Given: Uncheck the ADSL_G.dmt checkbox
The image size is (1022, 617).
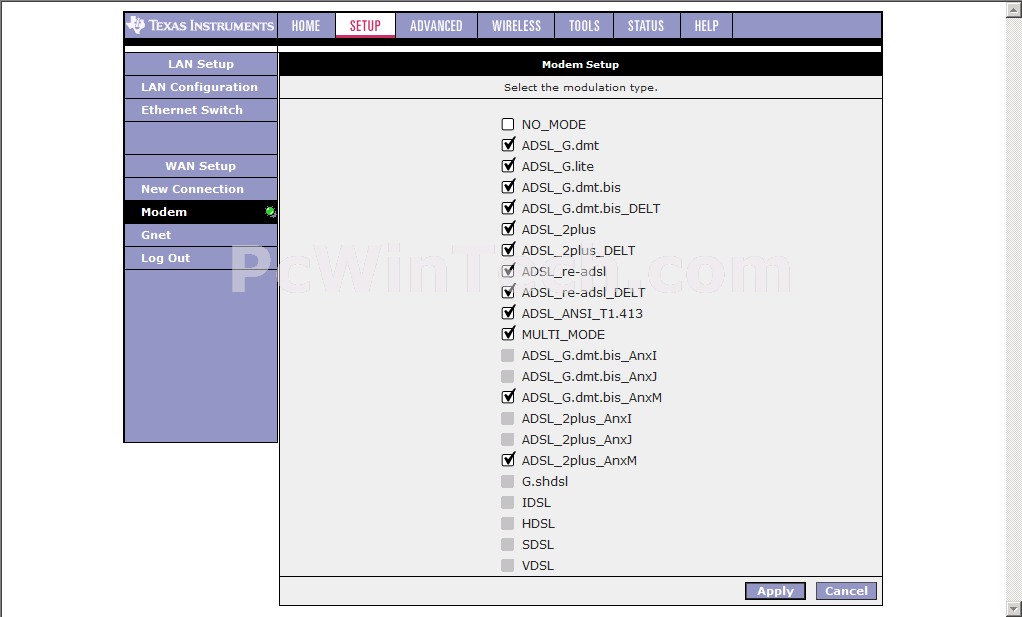Looking at the screenshot, I should [508, 146].
